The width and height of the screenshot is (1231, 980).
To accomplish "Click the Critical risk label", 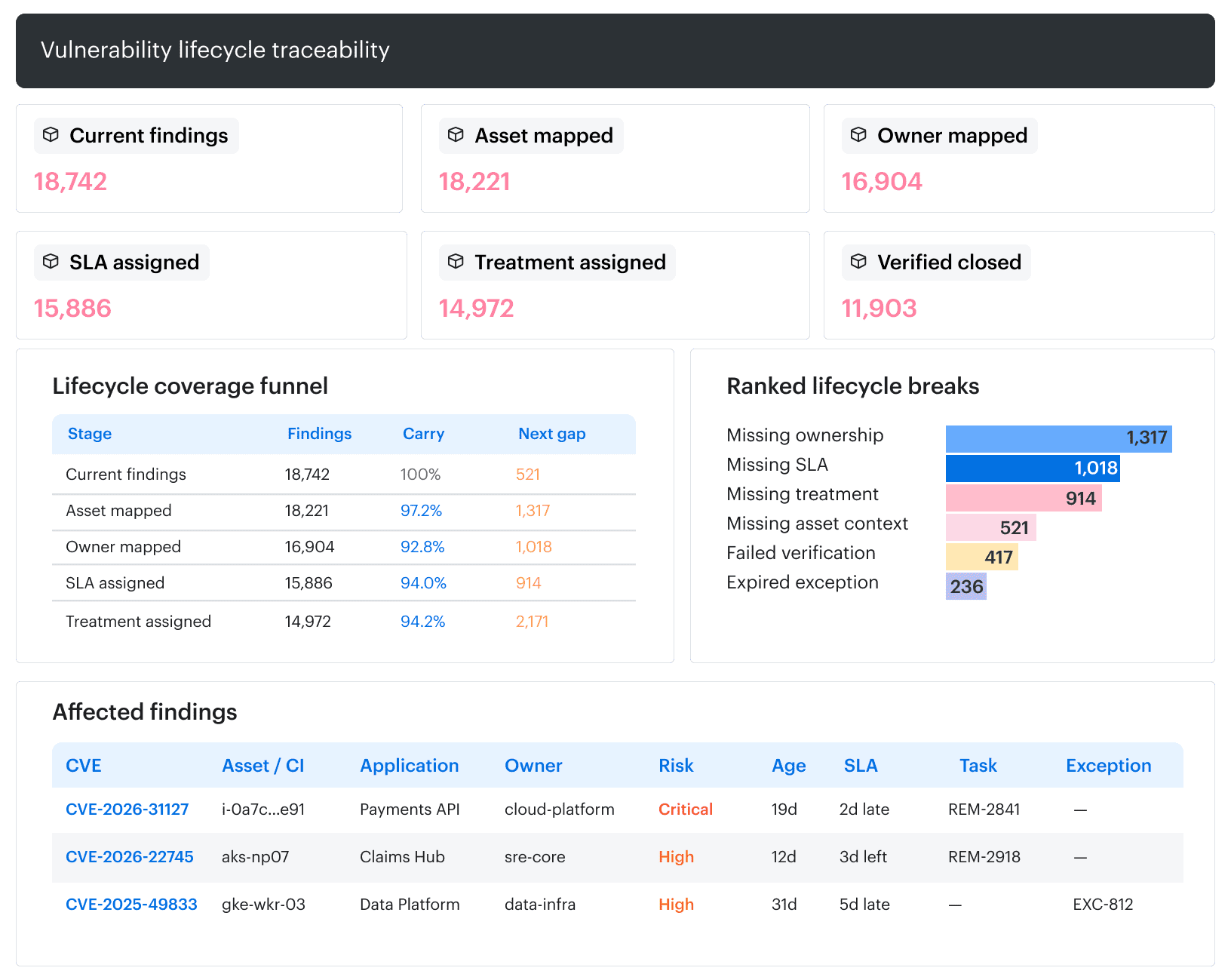I will 686,809.
